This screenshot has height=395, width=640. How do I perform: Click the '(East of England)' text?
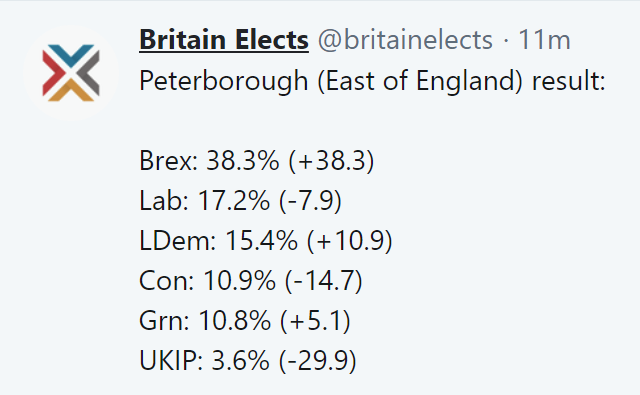420,80
